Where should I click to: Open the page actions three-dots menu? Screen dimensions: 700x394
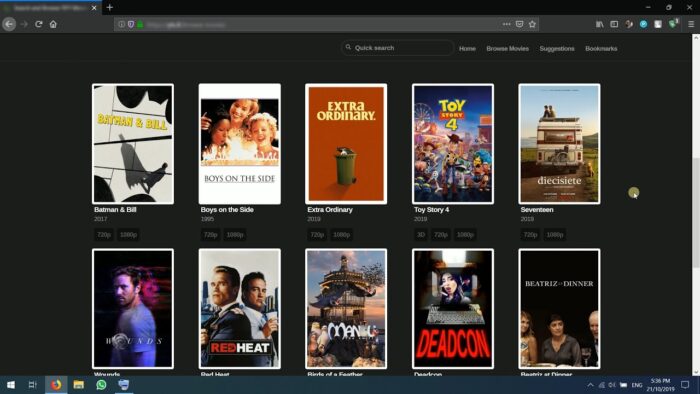point(506,24)
